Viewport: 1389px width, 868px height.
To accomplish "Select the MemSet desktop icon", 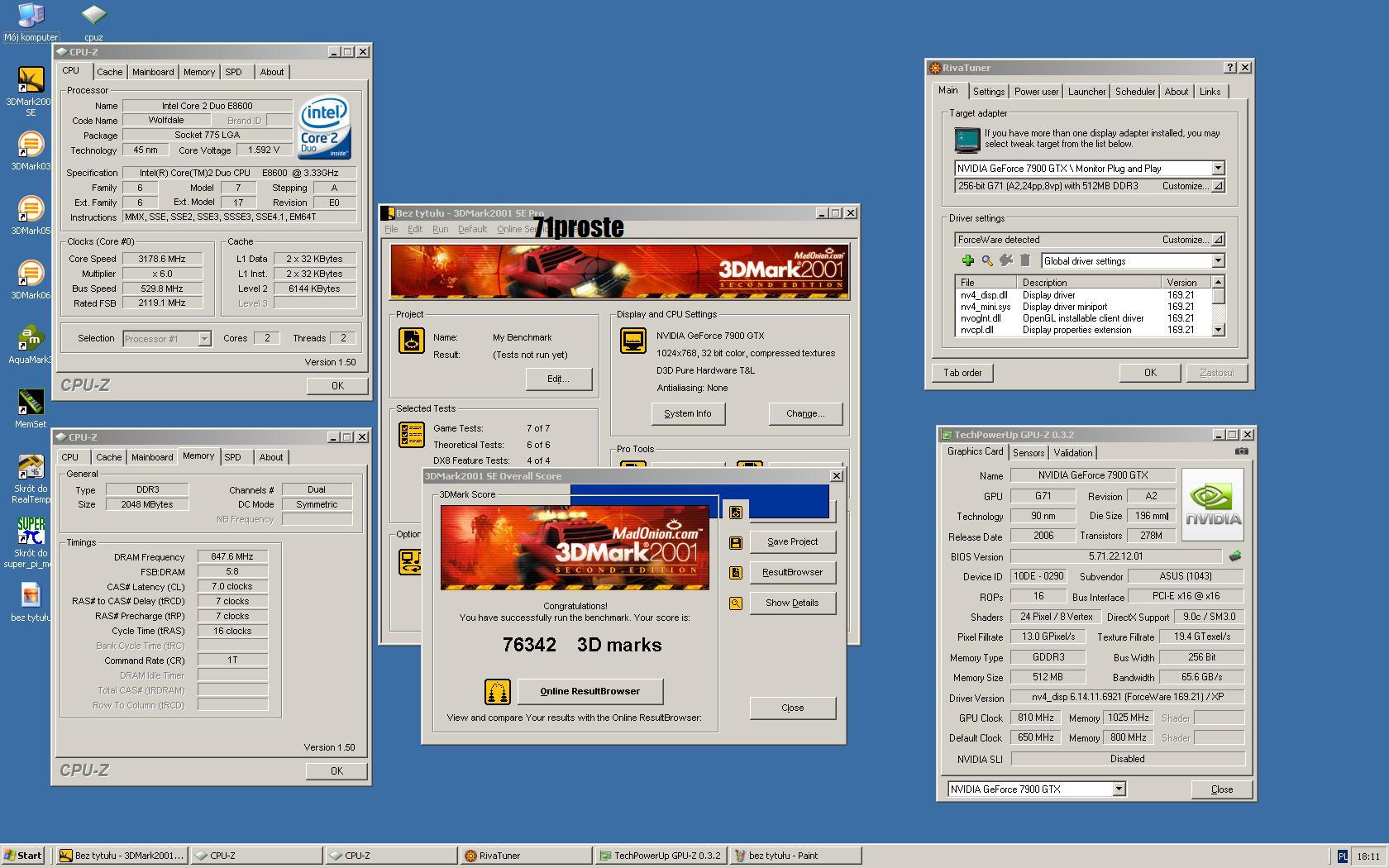I will pyautogui.click(x=31, y=409).
